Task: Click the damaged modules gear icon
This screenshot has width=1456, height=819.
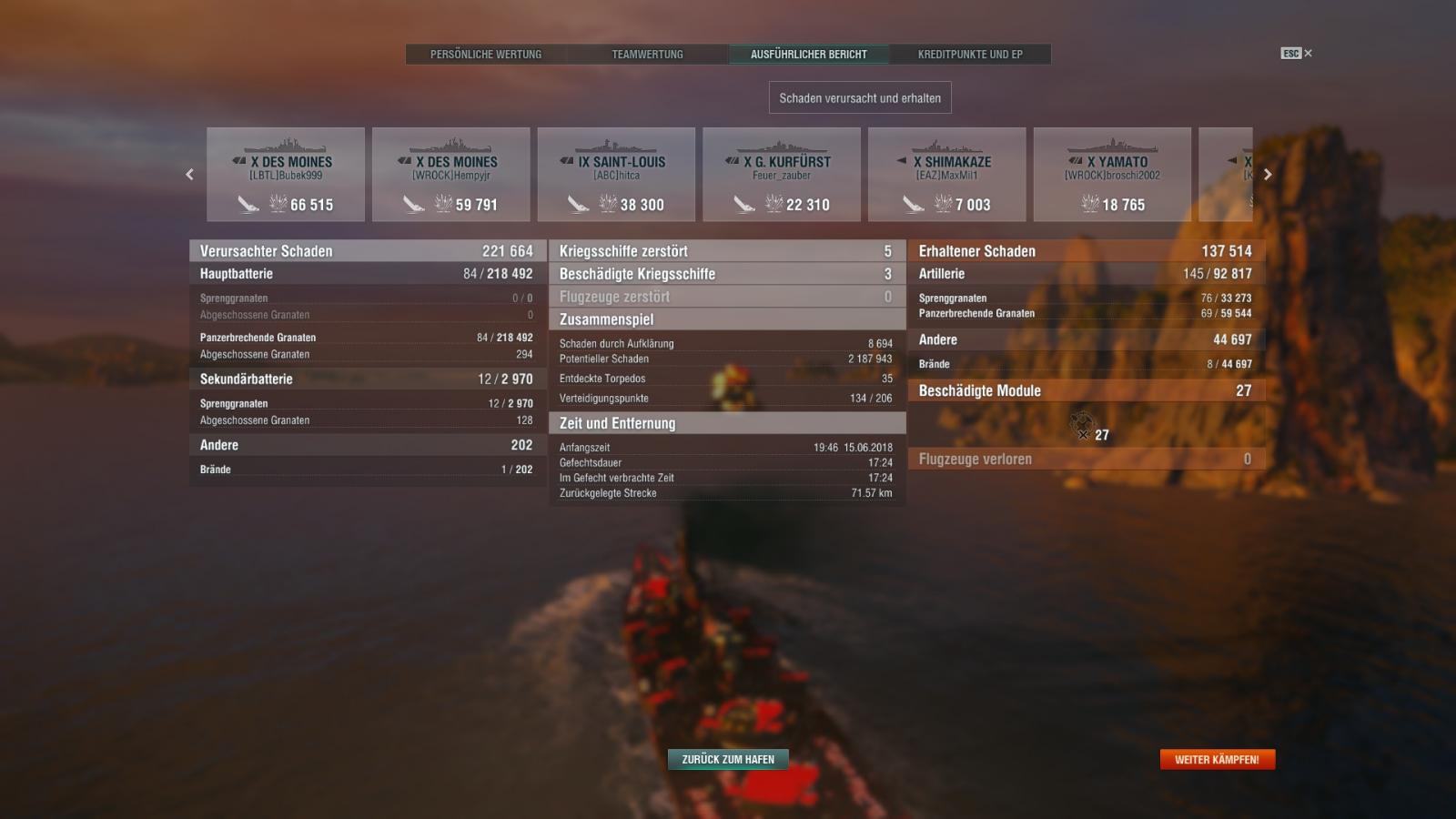Action: [x=1081, y=426]
